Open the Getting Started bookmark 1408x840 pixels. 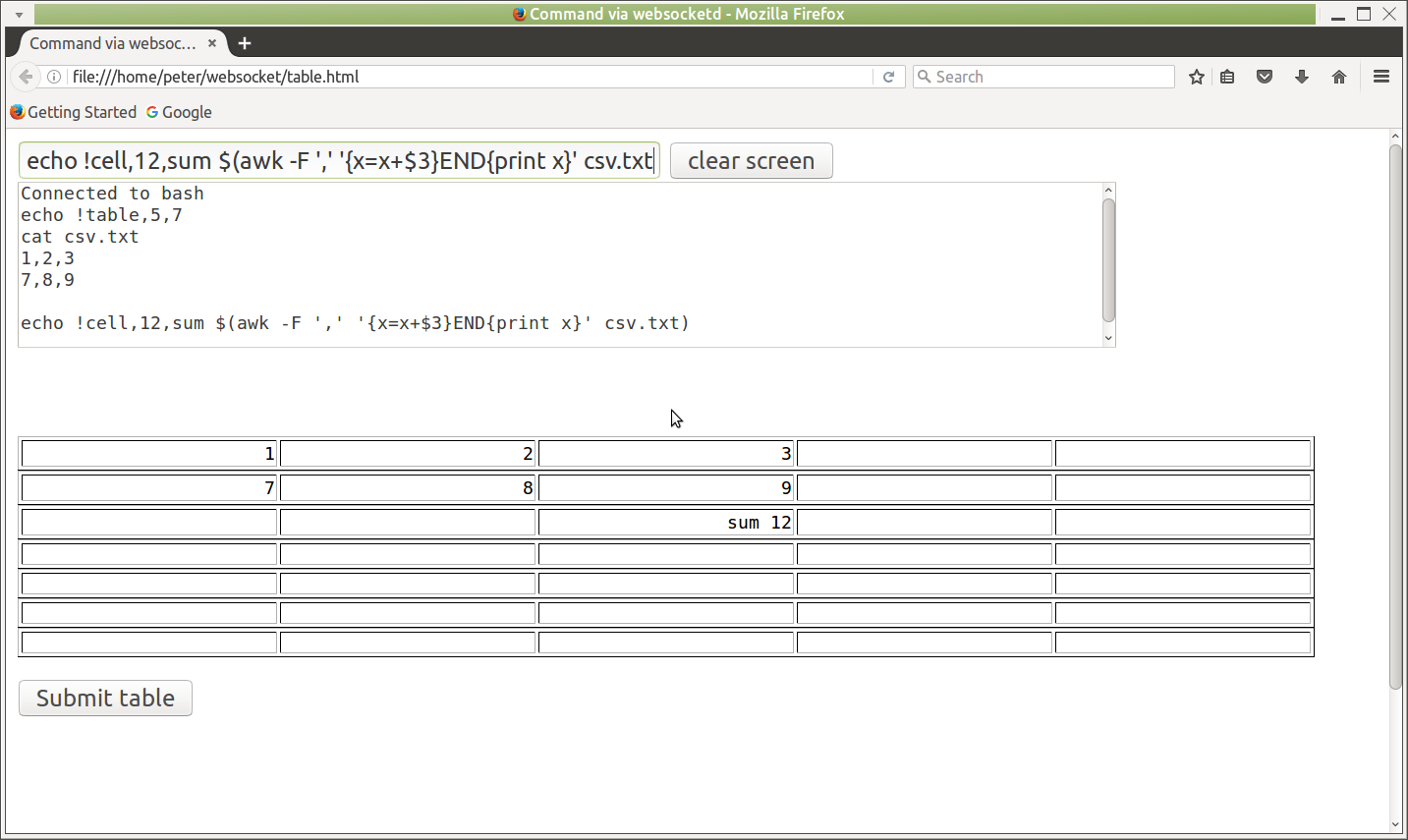click(73, 112)
